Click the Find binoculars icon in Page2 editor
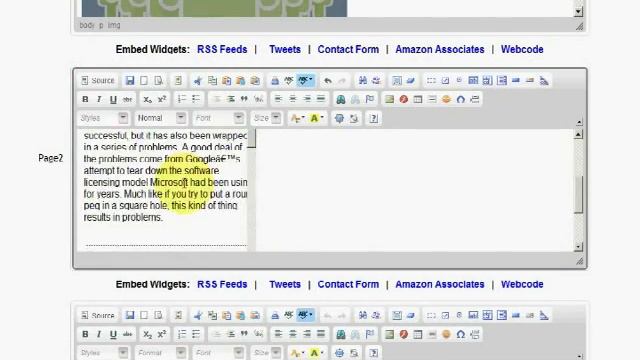Image resolution: width=640 pixels, height=360 pixels. point(362,80)
